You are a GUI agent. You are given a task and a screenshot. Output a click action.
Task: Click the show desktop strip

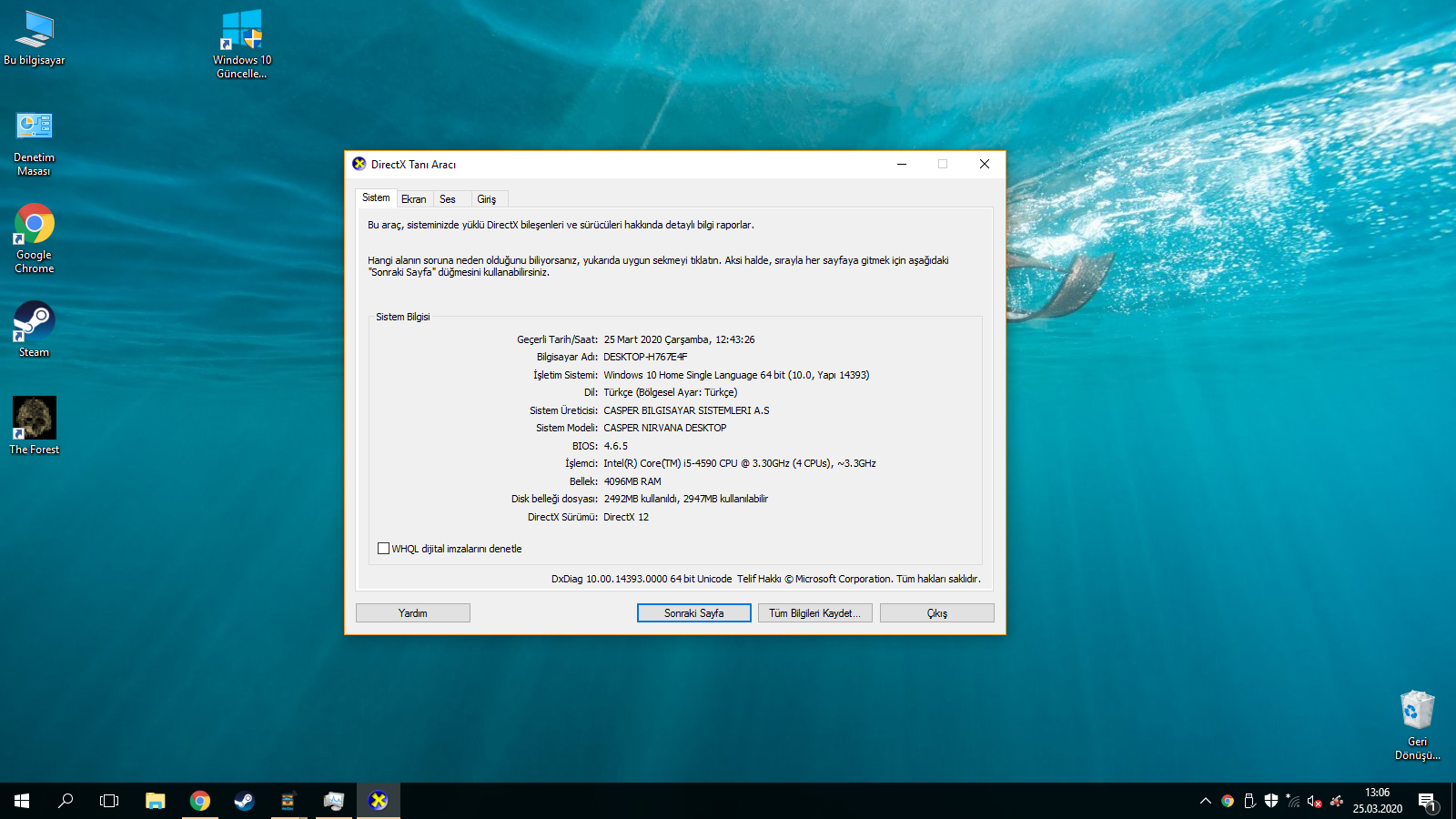point(1453,801)
